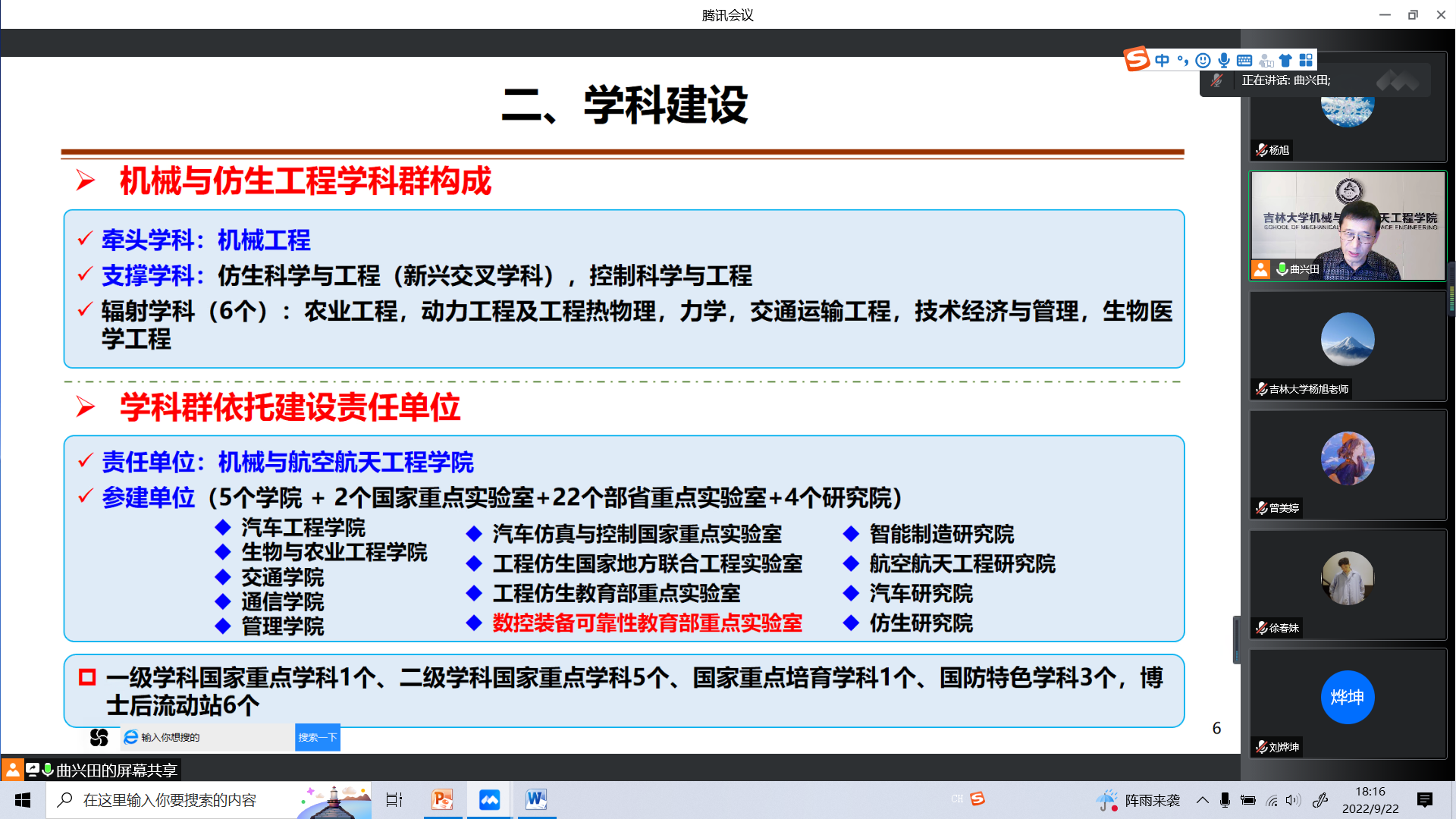Select 曲兴田 video thumbnail
Viewport: 1456px width, 819px height.
tap(1348, 226)
